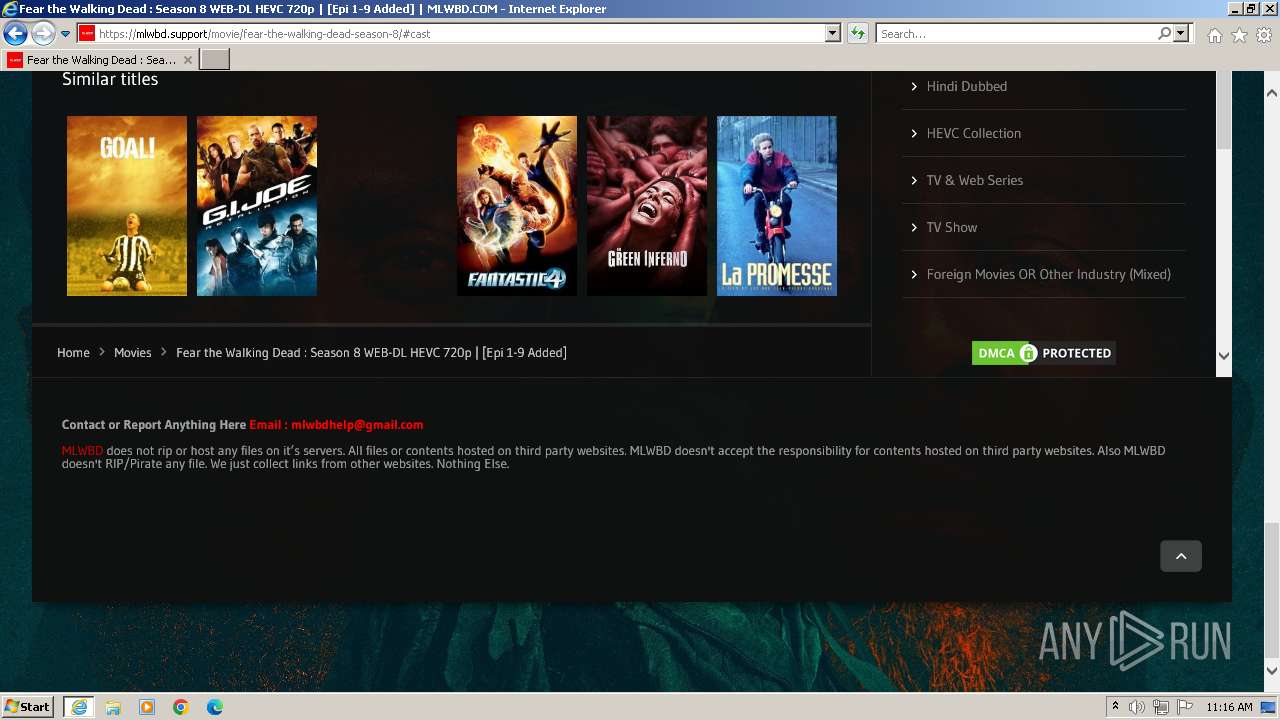The image size is (1280, 720).
Task: Open The Green Inferno movie poster
Action: (647, 206)
